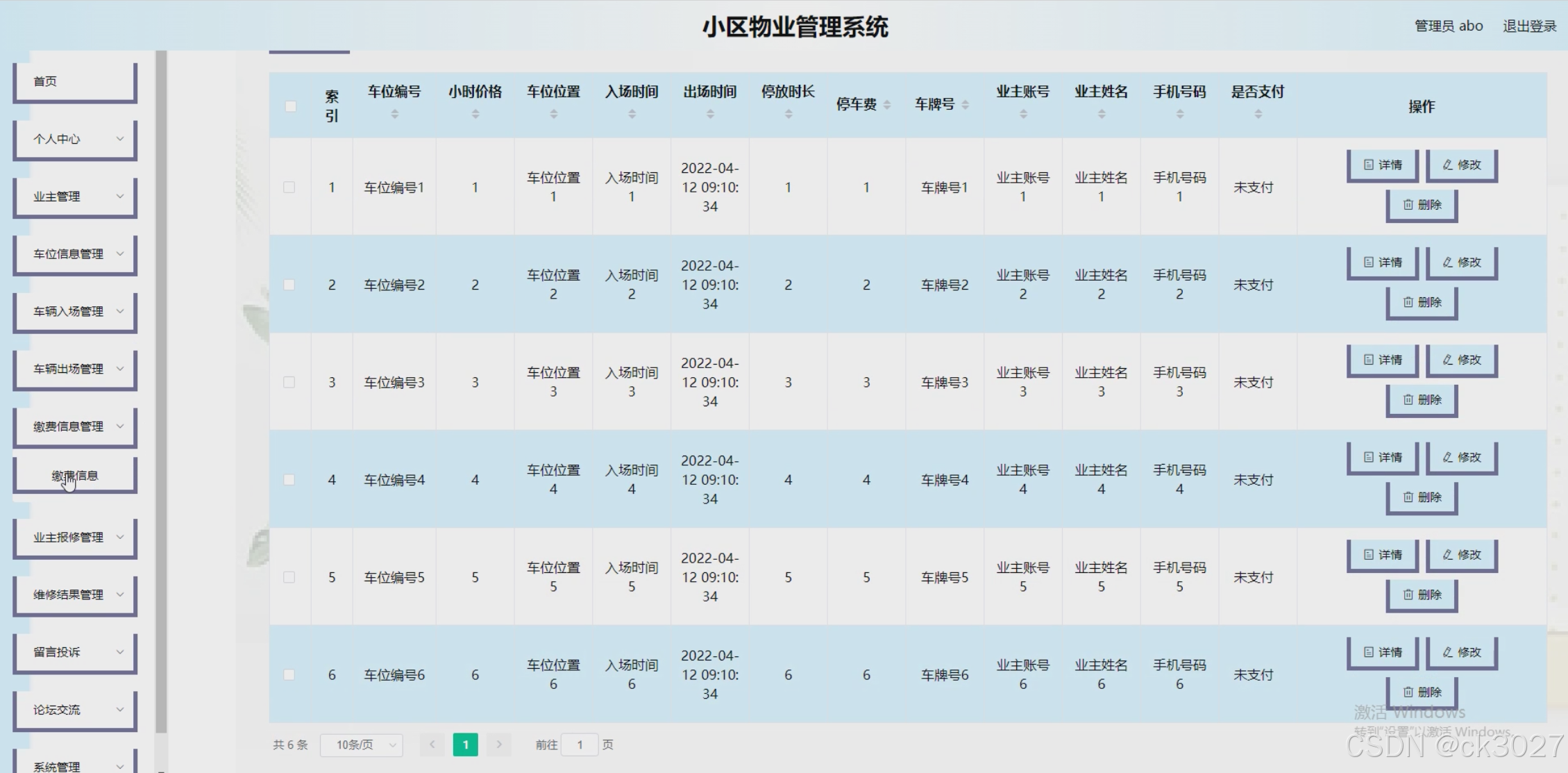Tick the select-all header checkbox
Image resolution: width=1568 pixels, height=773 pixels.
tap(290, 106)
